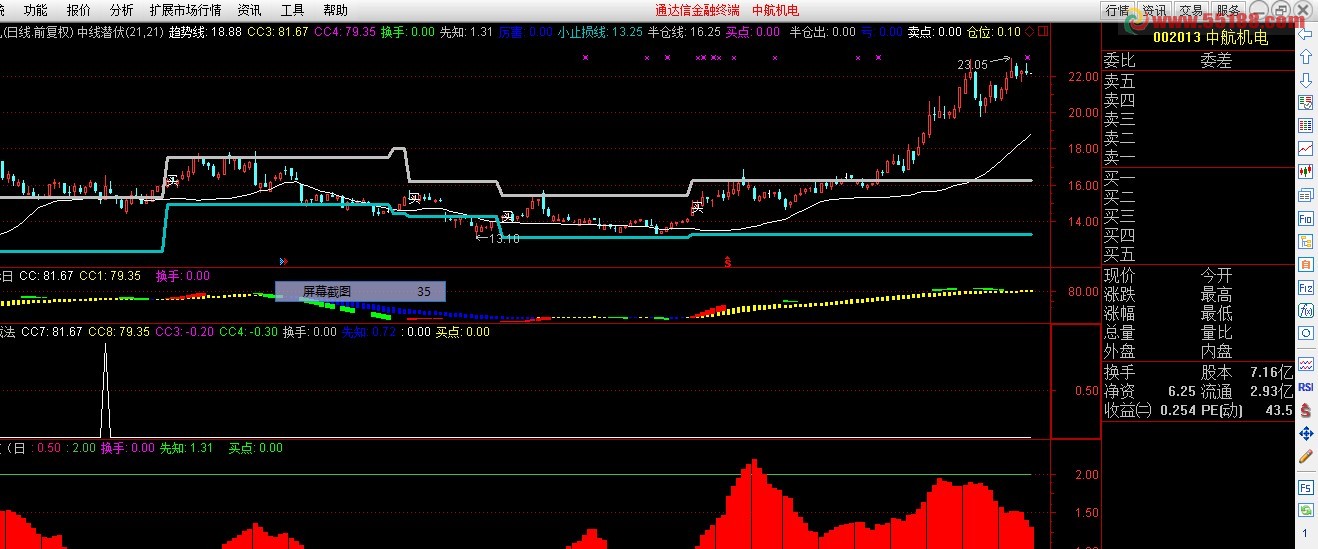The image size is (1318, 549).
Task: Open the grid table view icon
Action: point(1305,126)
